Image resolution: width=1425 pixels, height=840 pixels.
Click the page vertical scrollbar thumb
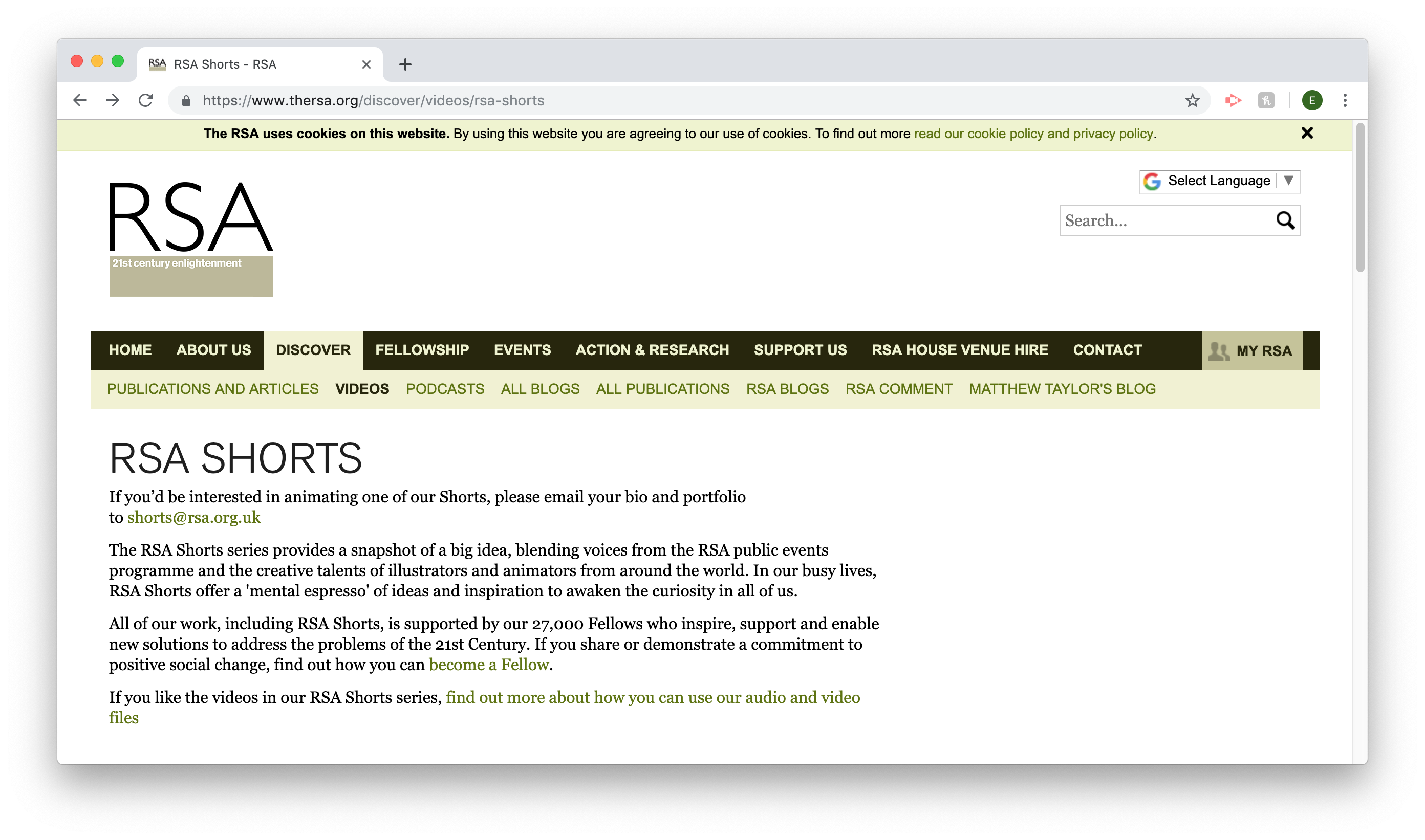1360,197
